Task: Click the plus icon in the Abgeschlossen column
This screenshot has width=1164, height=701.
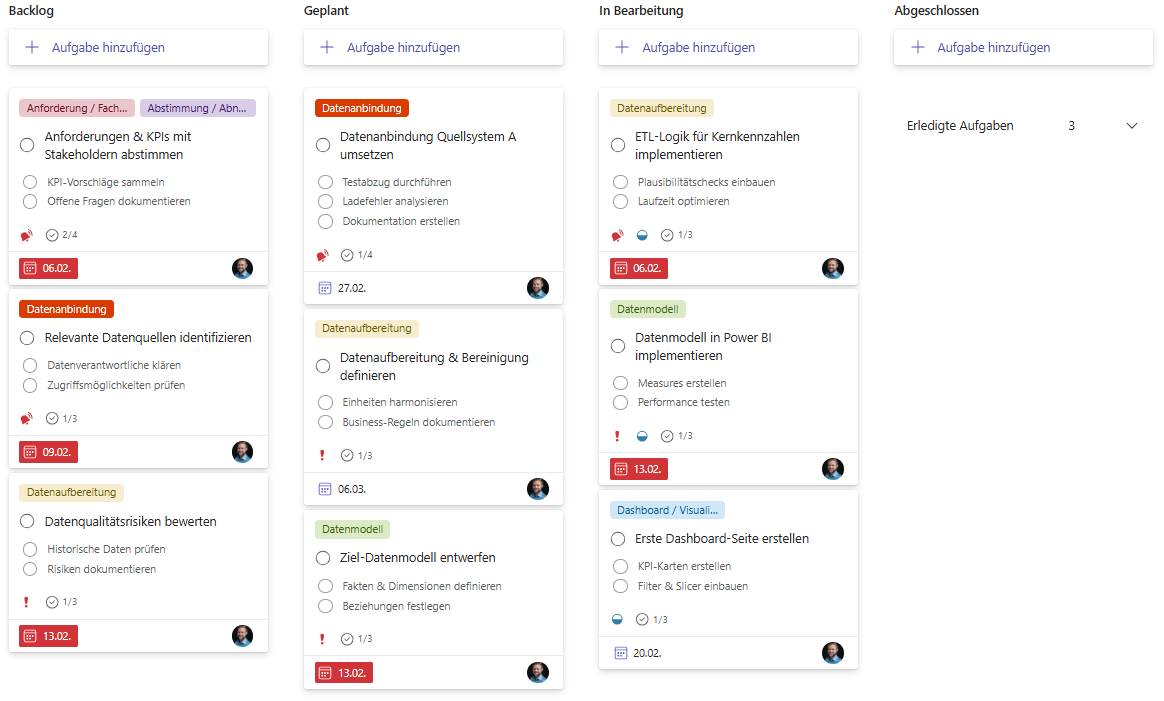Action: (917, 47)
